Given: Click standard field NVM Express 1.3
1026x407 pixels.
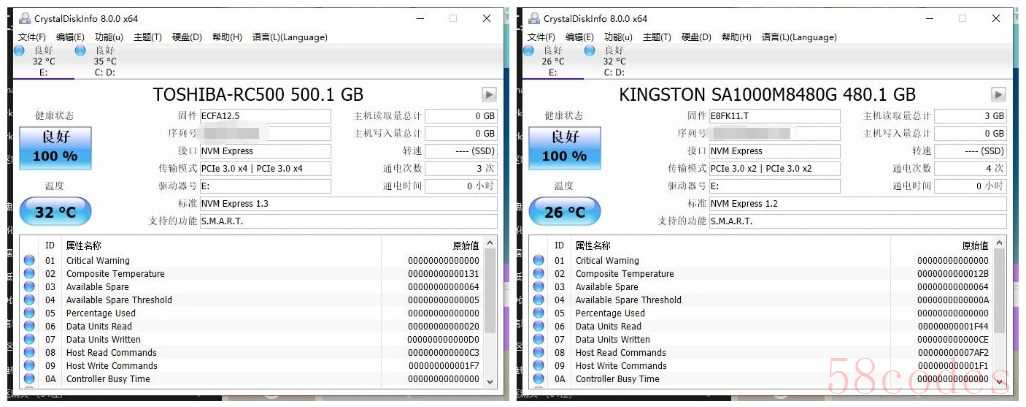Looking at the screenshot, I should (348, 204).
